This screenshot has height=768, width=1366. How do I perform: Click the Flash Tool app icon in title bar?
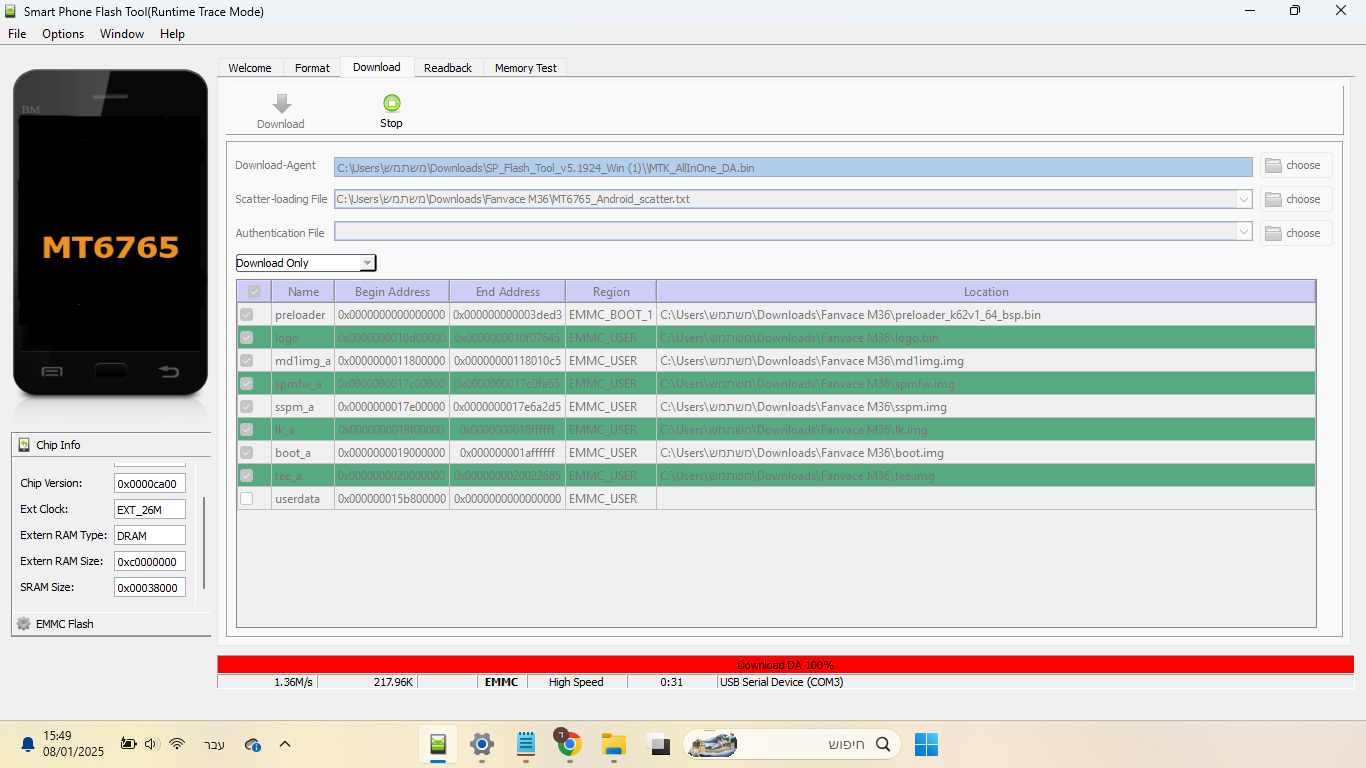point(11,11)
